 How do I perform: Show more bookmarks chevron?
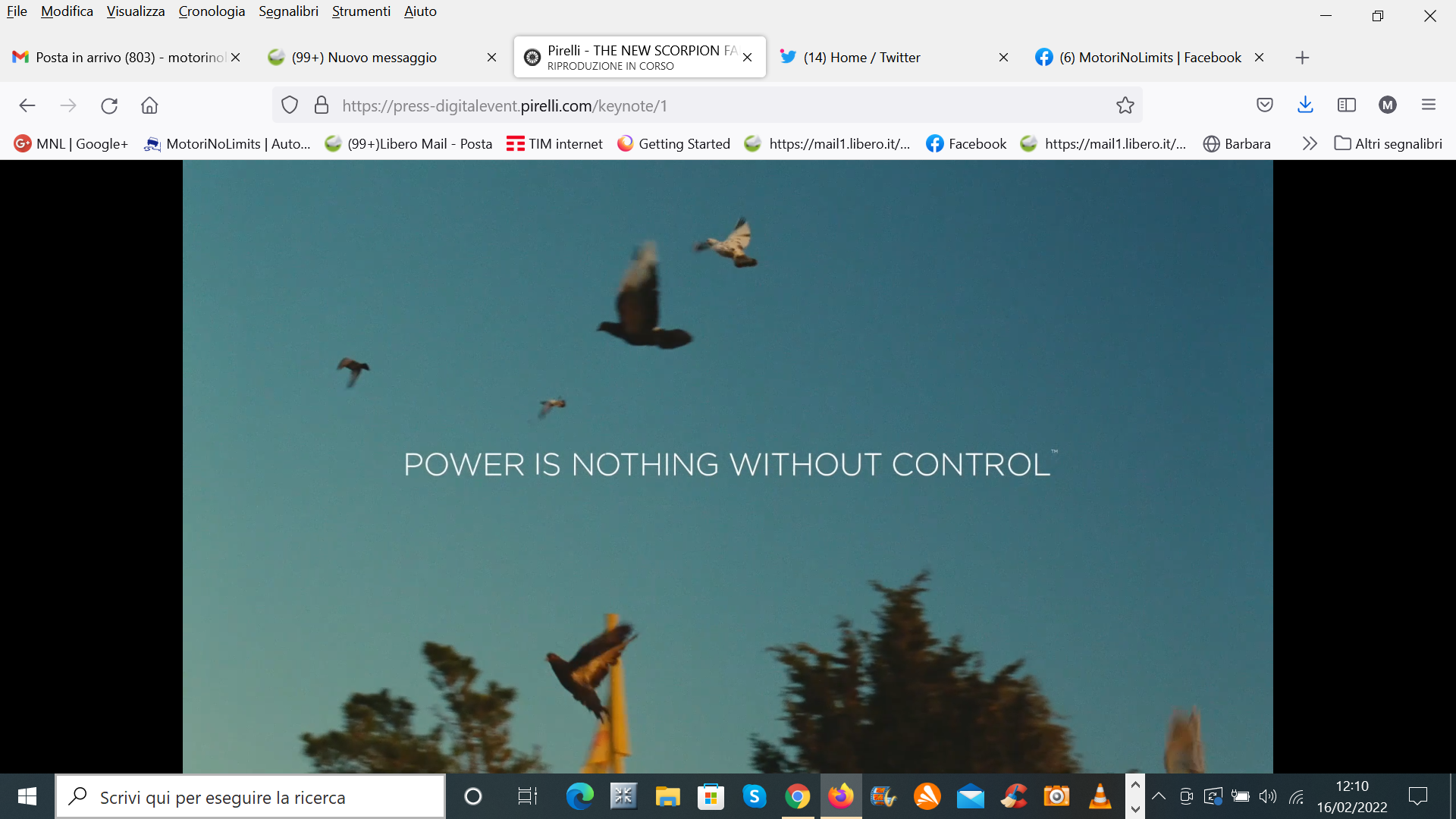[1310, 143]
